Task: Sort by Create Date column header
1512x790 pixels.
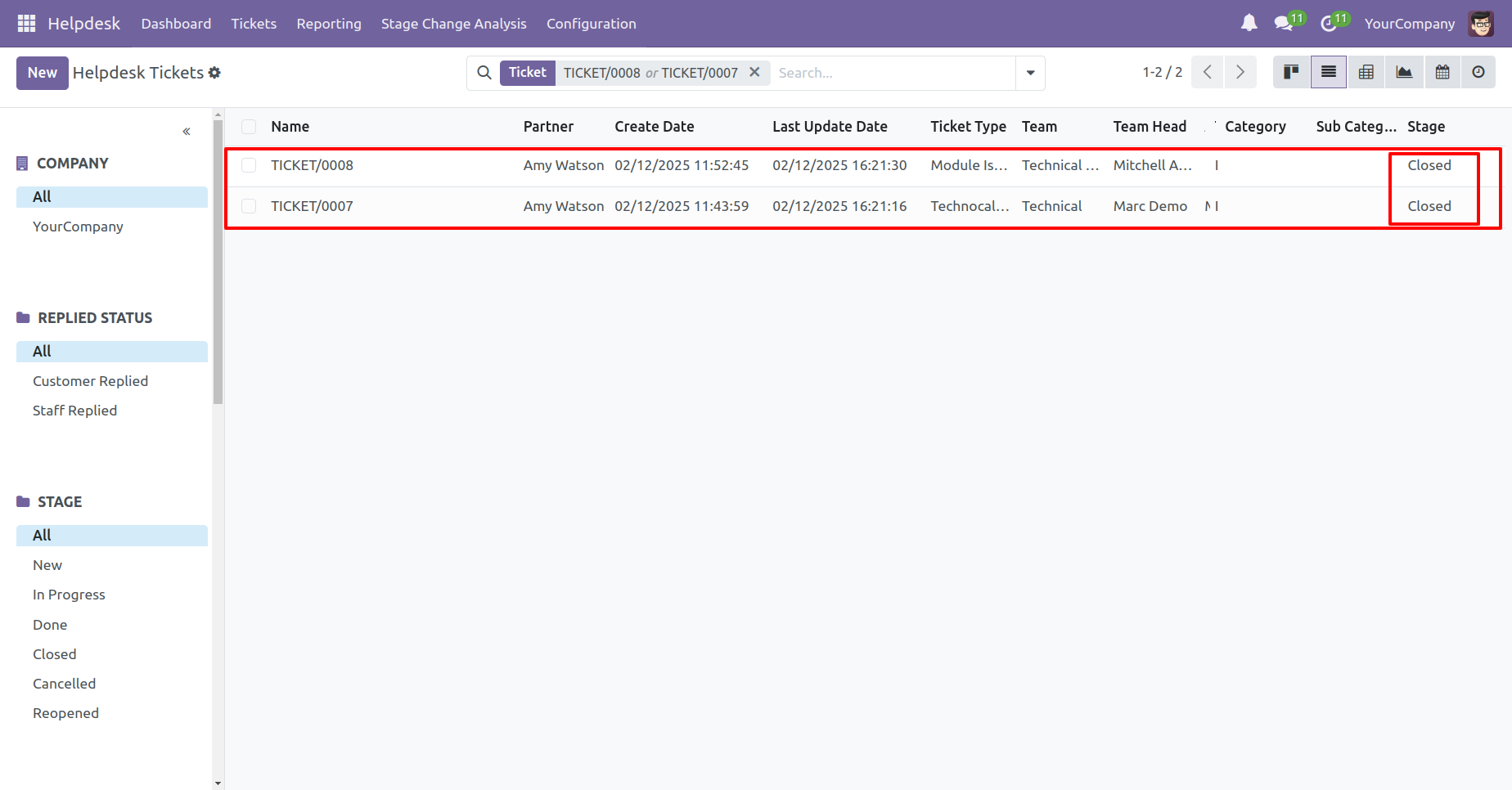Action: coord(655,127)
